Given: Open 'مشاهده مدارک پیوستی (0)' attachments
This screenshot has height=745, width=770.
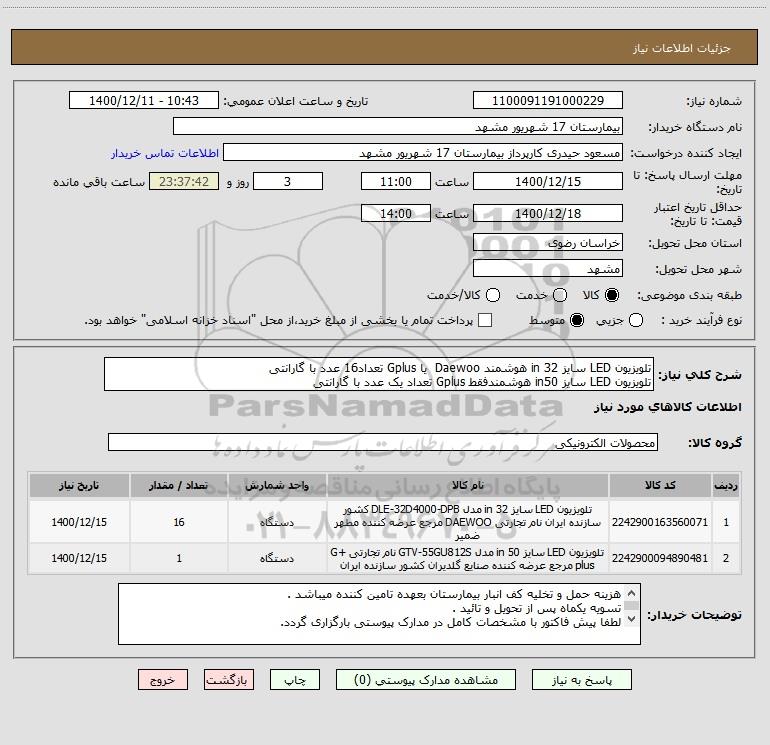Looking at the screenshot, I should (426, 680).
